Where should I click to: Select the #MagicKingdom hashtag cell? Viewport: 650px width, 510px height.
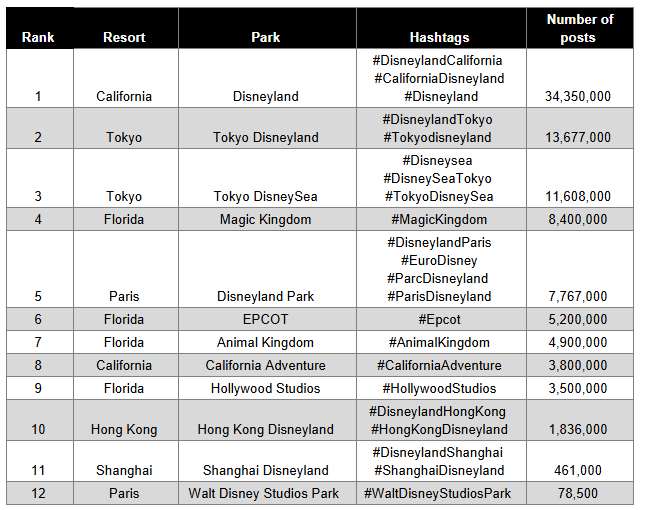point(441,219)
